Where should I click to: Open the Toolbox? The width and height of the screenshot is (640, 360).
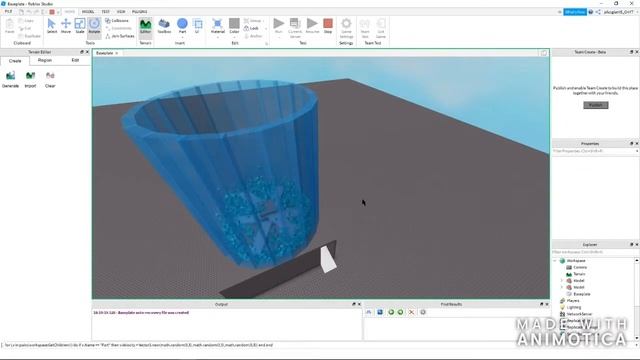point(164,26)
